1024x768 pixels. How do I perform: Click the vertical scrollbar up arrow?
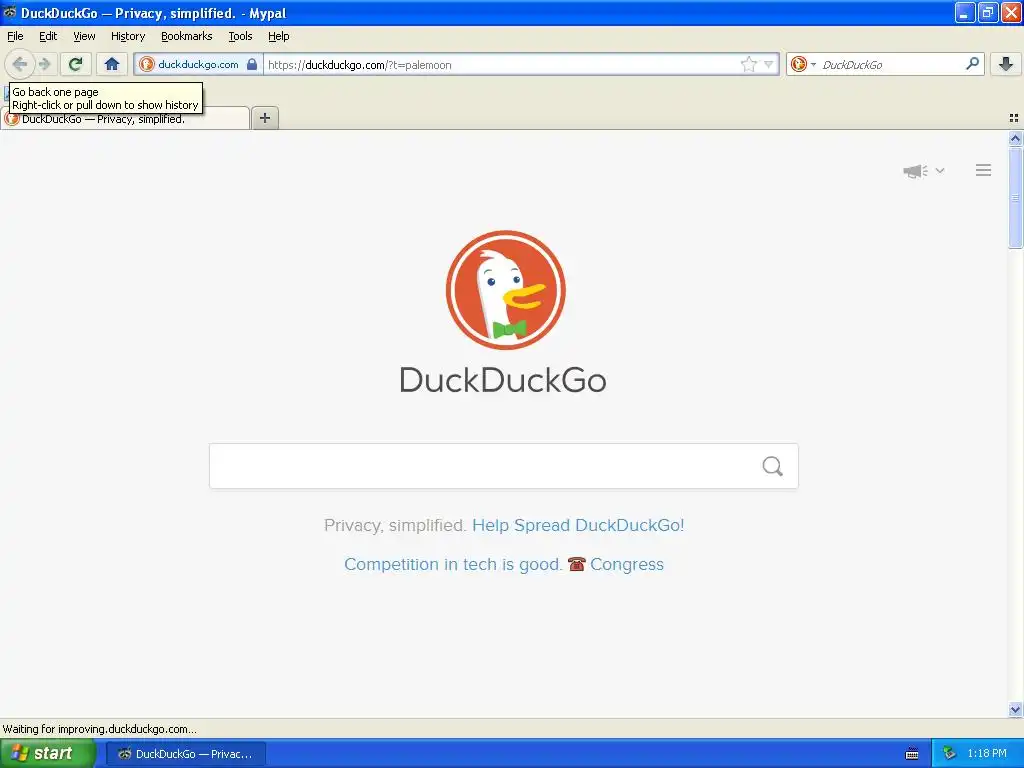[x=1015, y=138]
